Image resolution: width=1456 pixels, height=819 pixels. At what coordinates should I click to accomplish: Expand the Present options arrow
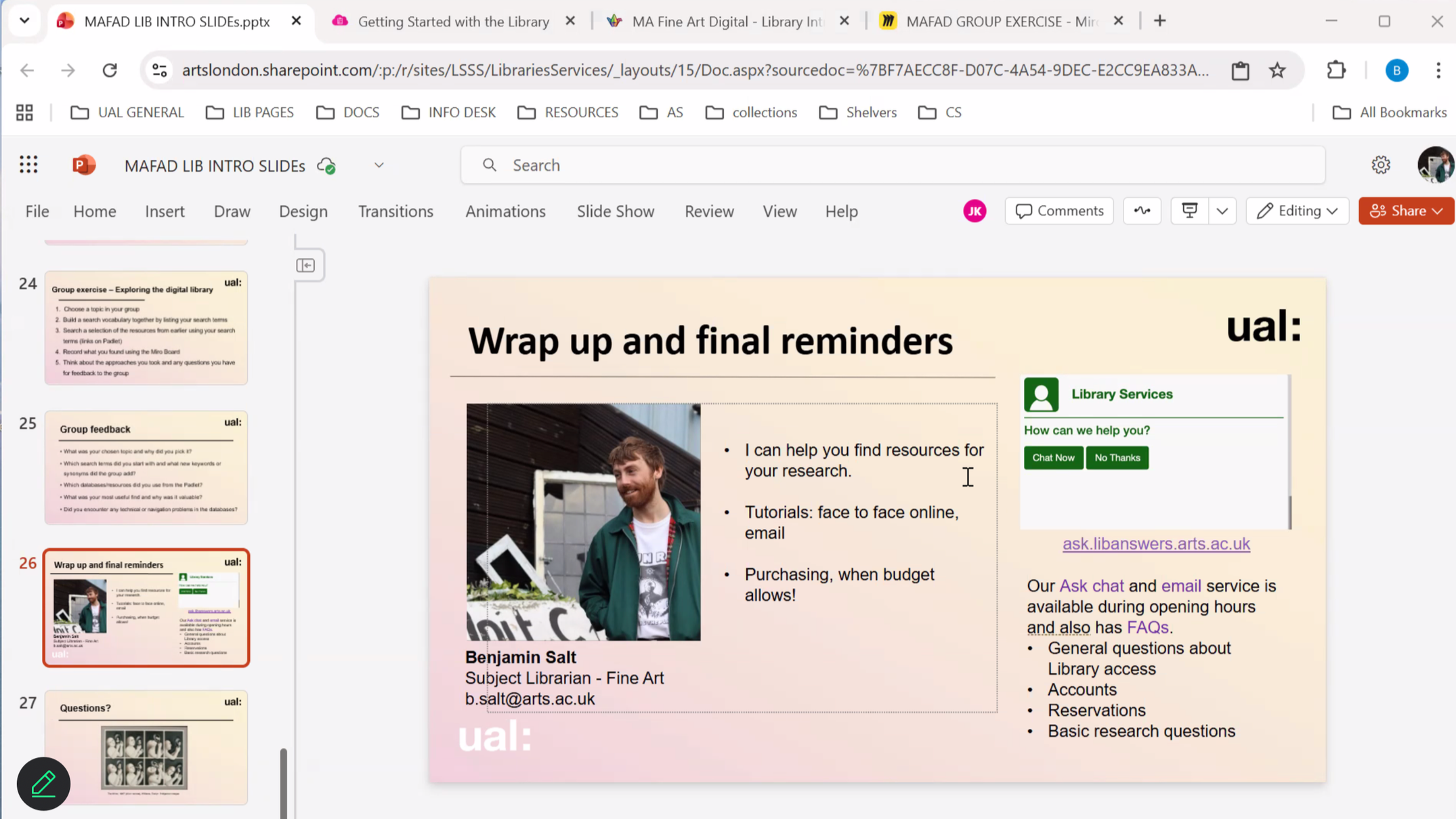coord(1222,211)
